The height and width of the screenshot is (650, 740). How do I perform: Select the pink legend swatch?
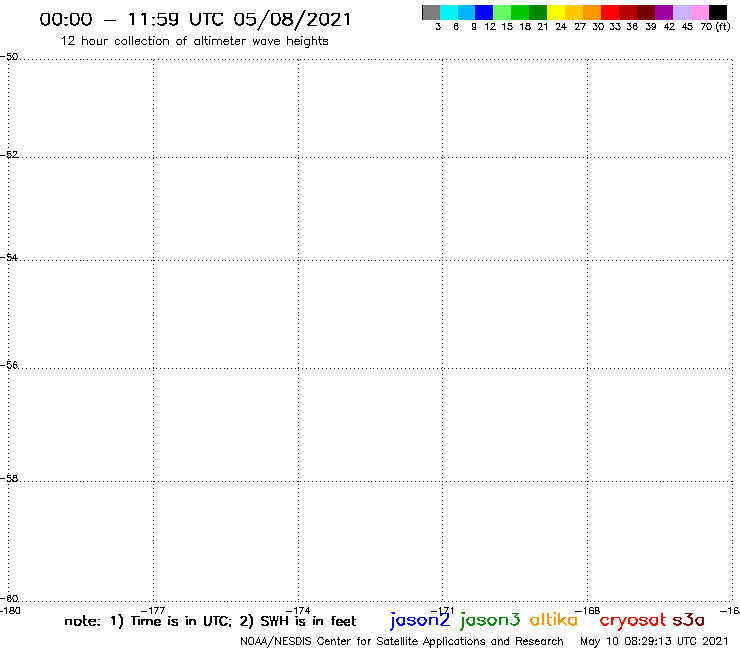[700, 12]
